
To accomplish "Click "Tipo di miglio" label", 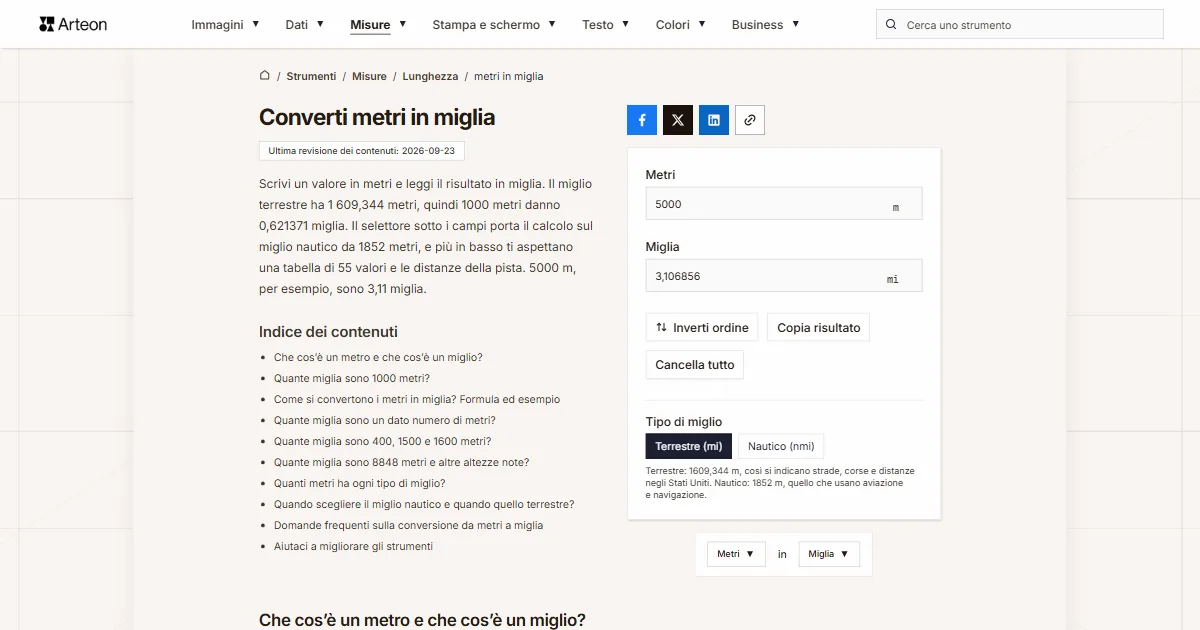I will 684,422.
